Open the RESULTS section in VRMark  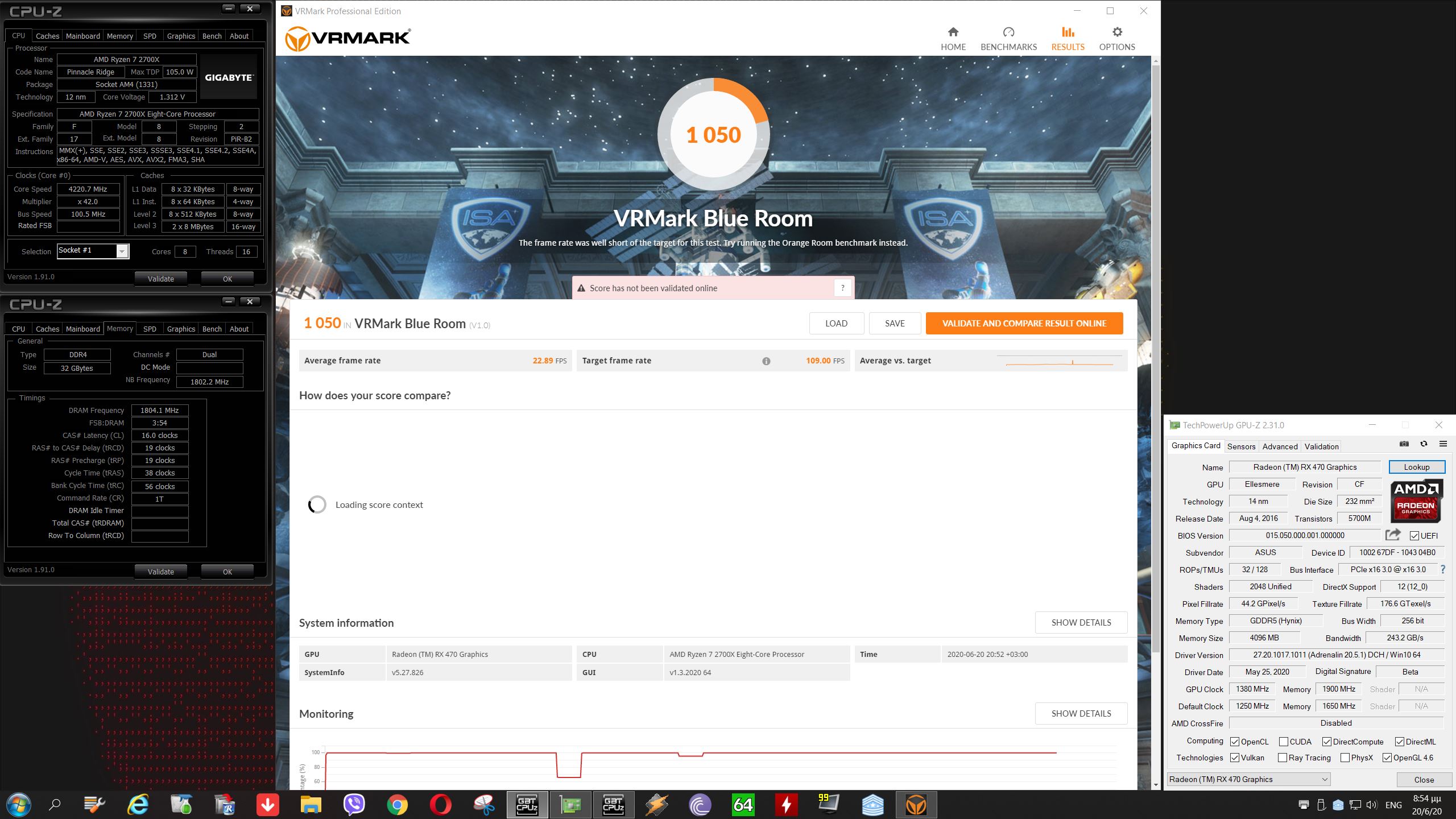pyautogui.click(x=1068, y=39)
